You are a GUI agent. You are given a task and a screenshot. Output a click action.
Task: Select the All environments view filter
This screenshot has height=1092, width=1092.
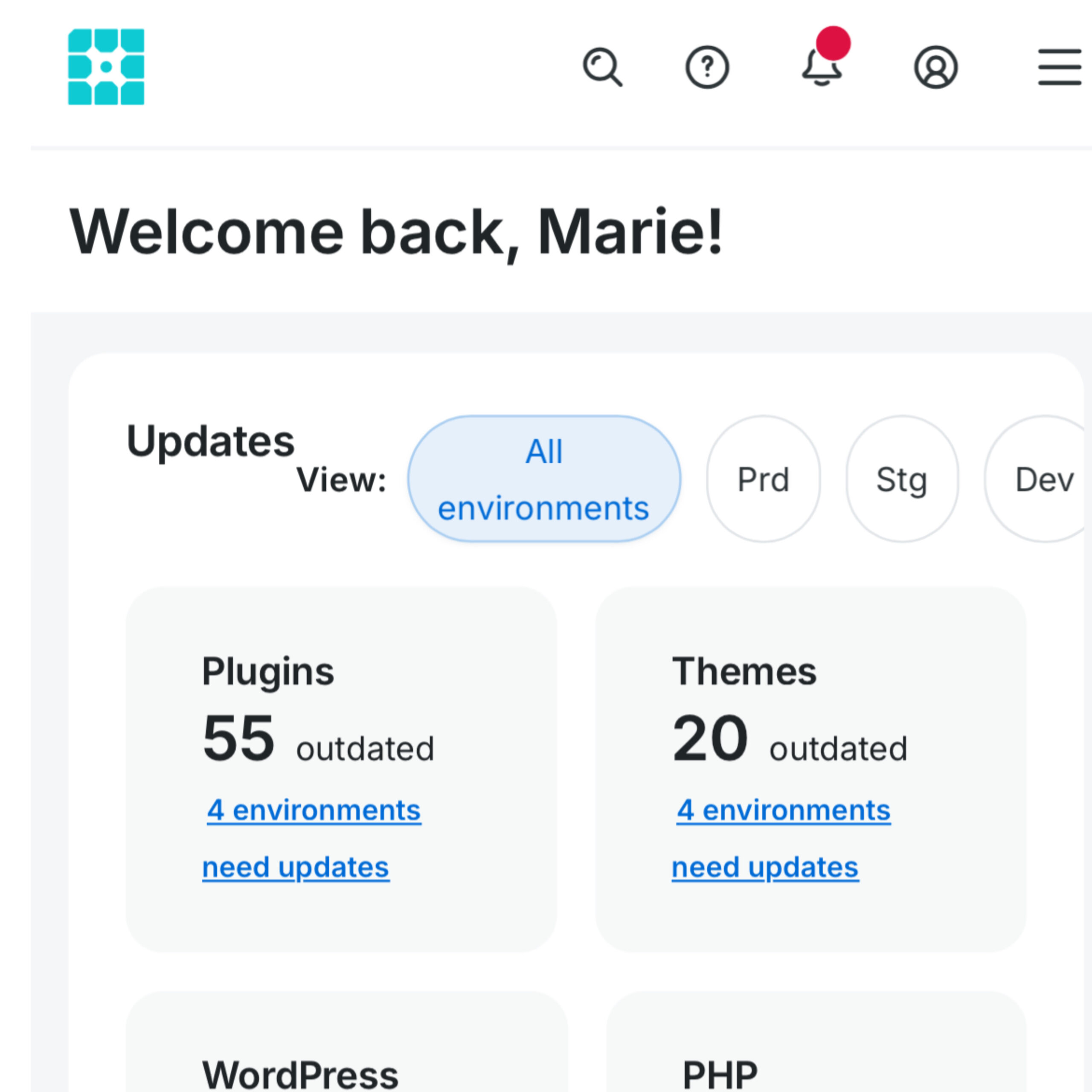click(x=544, y=479)
